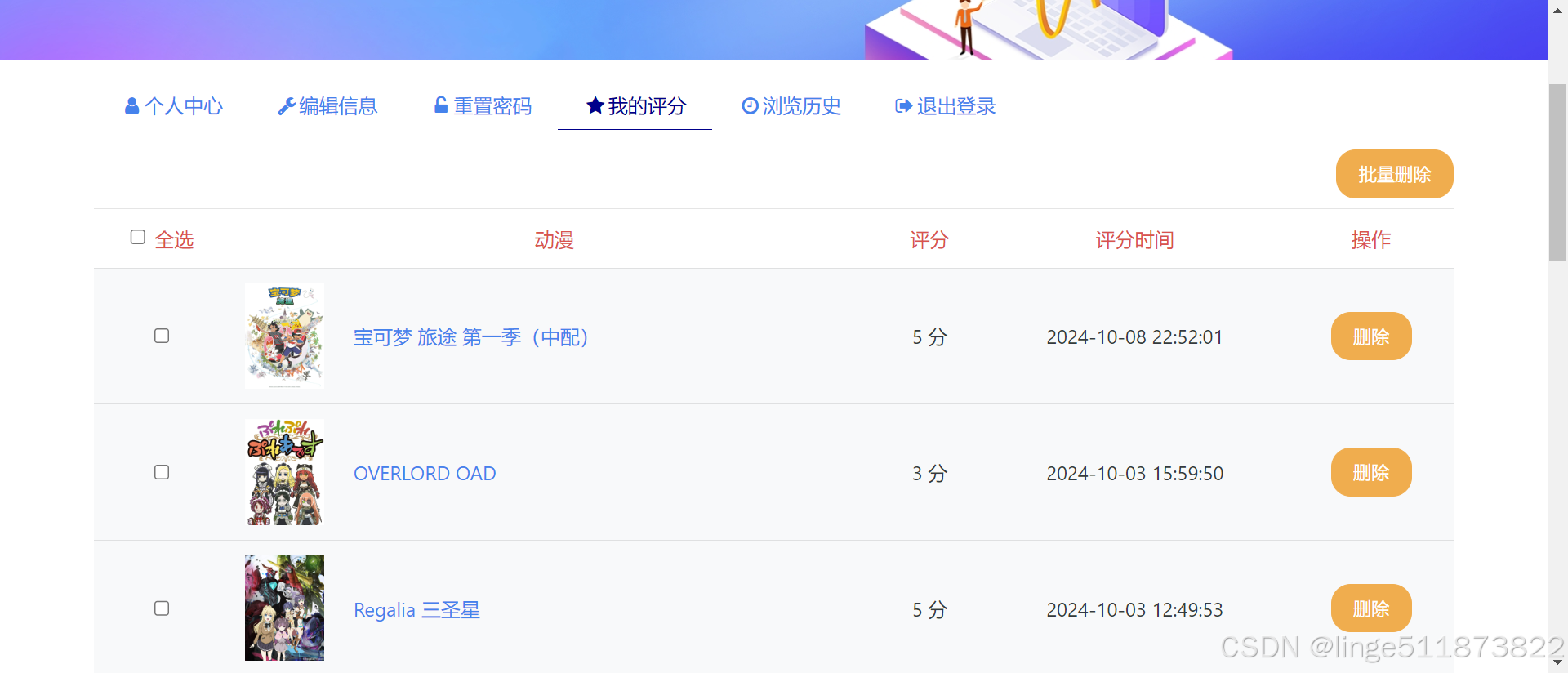Check the box for 宝可梦 旅途 第一季 row
Image resolution: width=1568 pixels, height=673 pixels.
point(162,336)
